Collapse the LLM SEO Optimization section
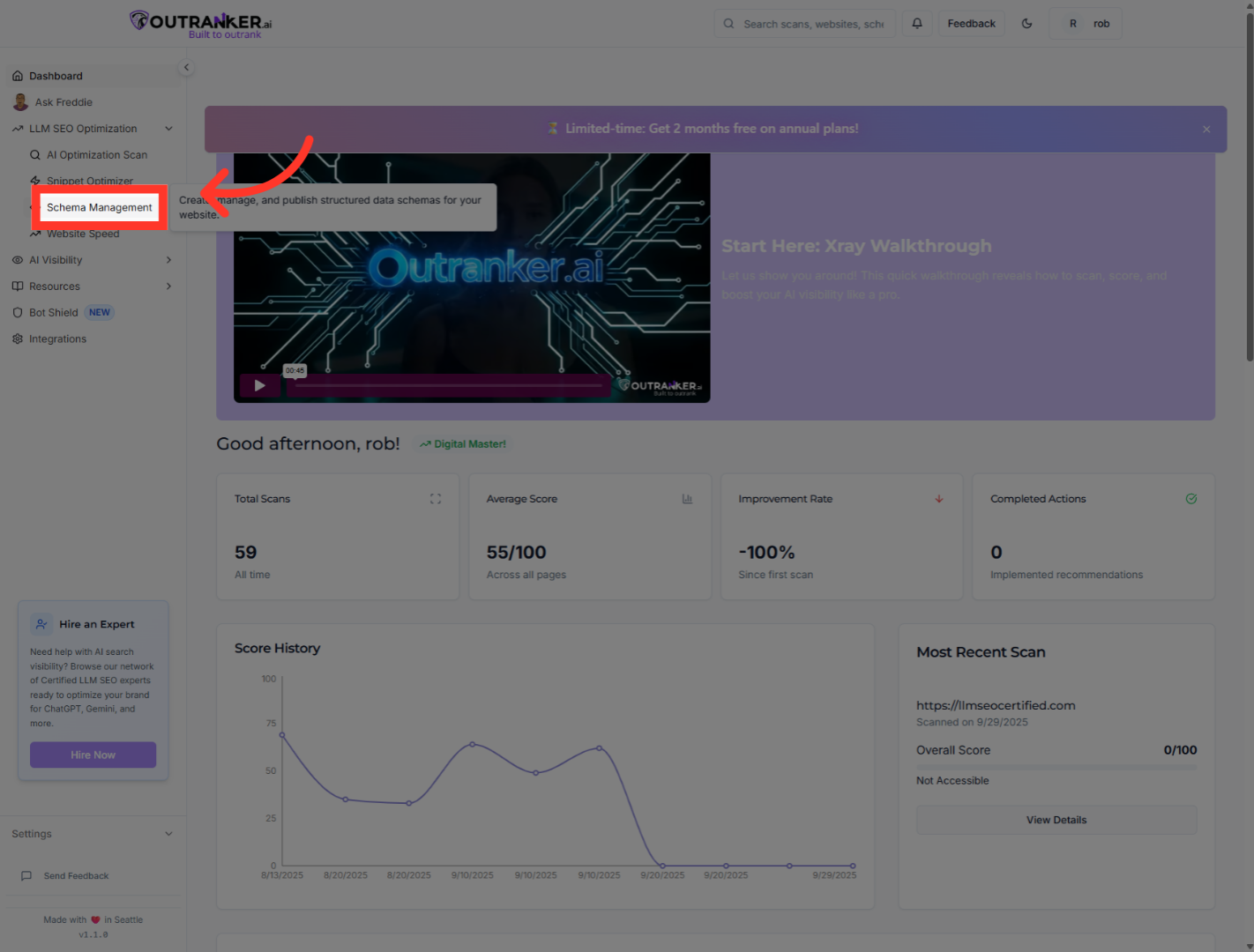The height and width of the screenshot is (952, 1254). pos(168,129)
